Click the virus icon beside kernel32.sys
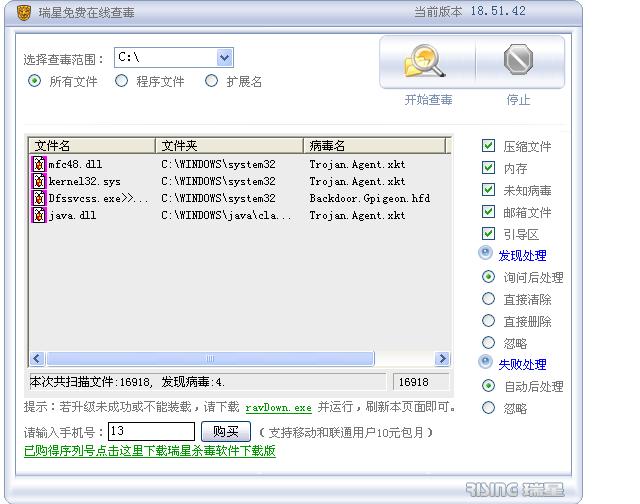Screen dimensions: 640x504 tap(39, 181)
